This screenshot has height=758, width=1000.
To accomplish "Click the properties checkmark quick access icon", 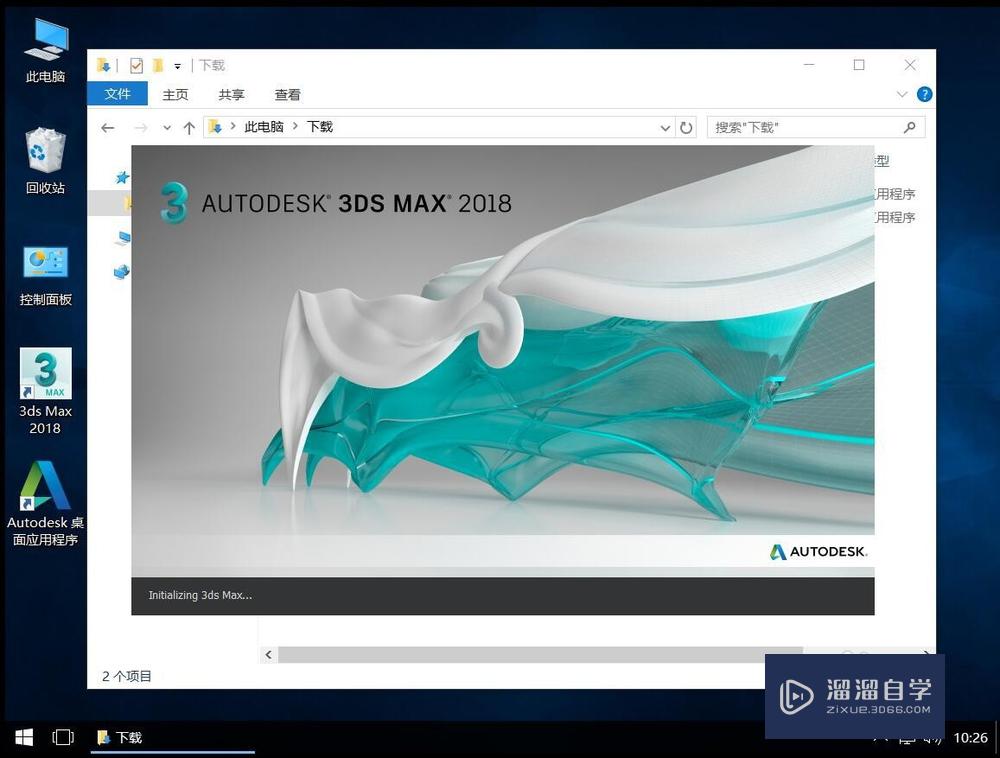I will point(136,65).
